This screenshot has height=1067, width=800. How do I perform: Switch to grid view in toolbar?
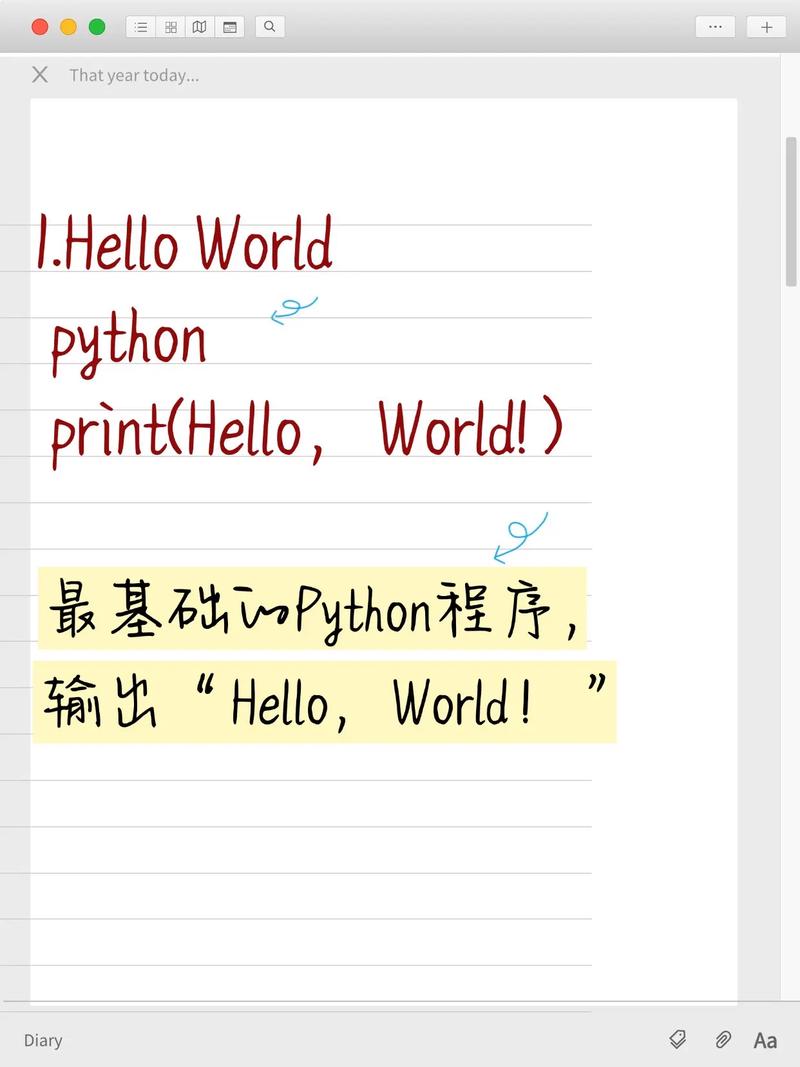click(x=171, y=27)
